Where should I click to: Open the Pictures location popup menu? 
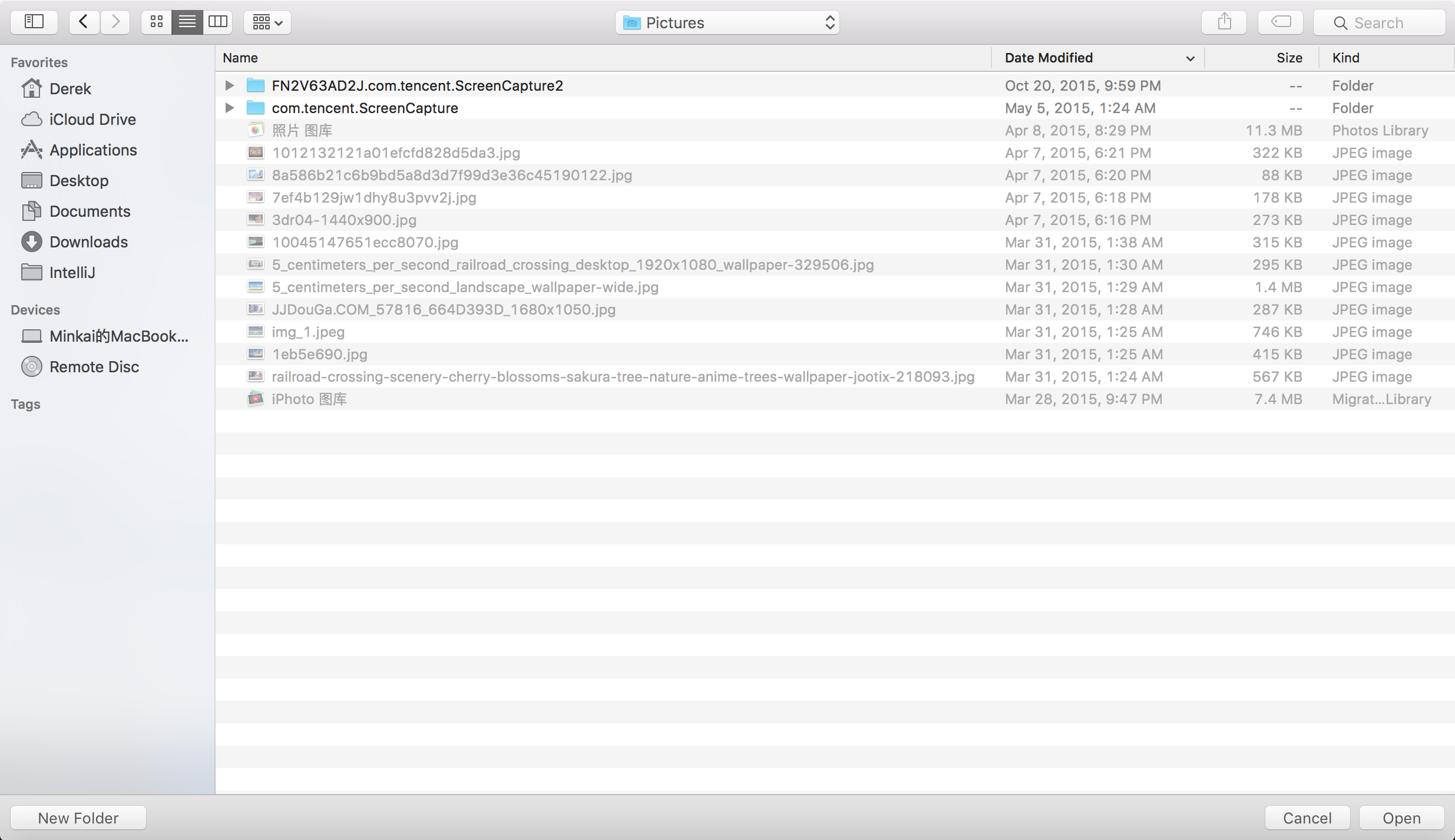(727, 22)
